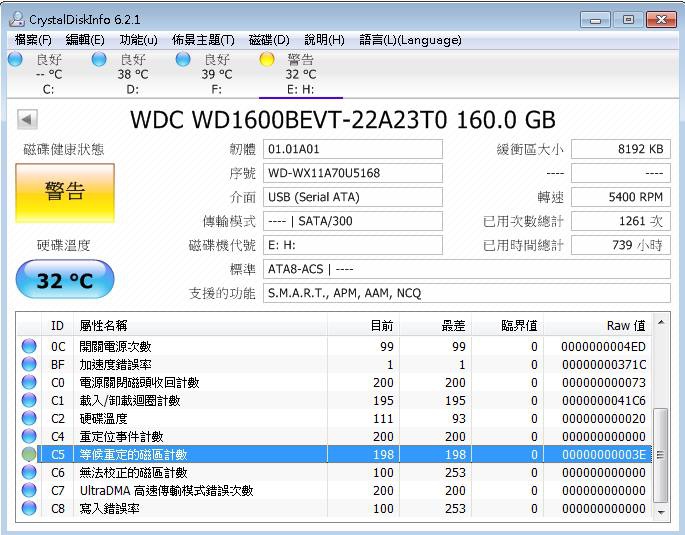Click status dot for attribute C1
This screenshot has height=535, width=685.
[29, 400]
